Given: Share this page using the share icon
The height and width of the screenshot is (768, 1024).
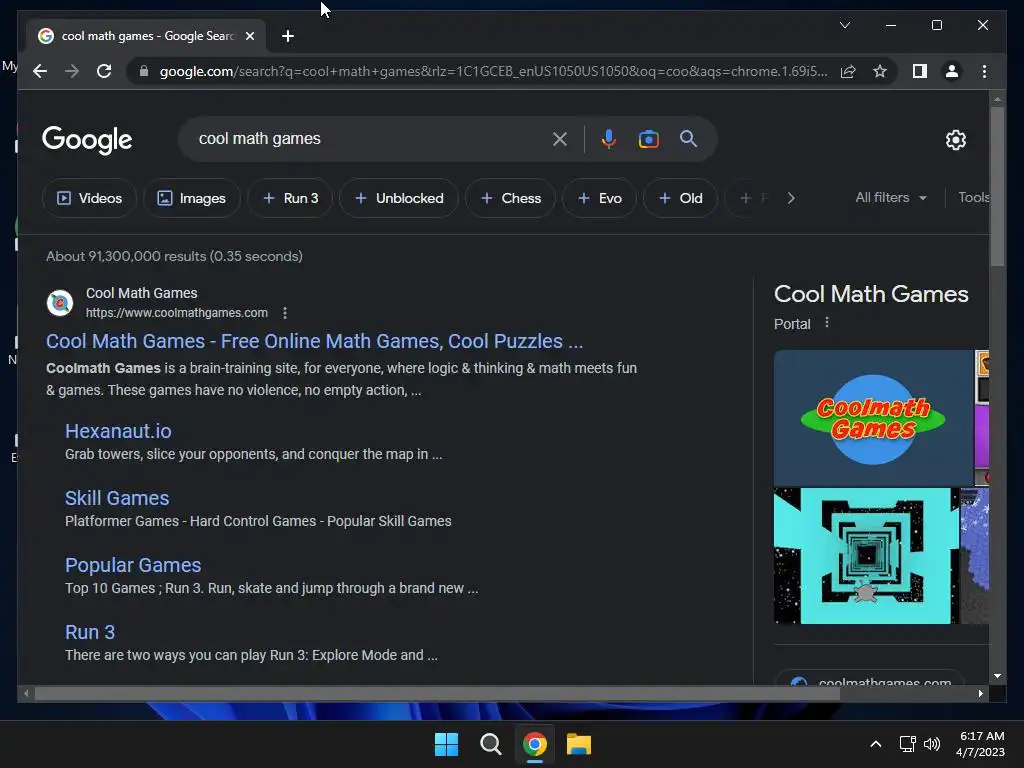Looking at the screenshot, I should click(848, 71).
